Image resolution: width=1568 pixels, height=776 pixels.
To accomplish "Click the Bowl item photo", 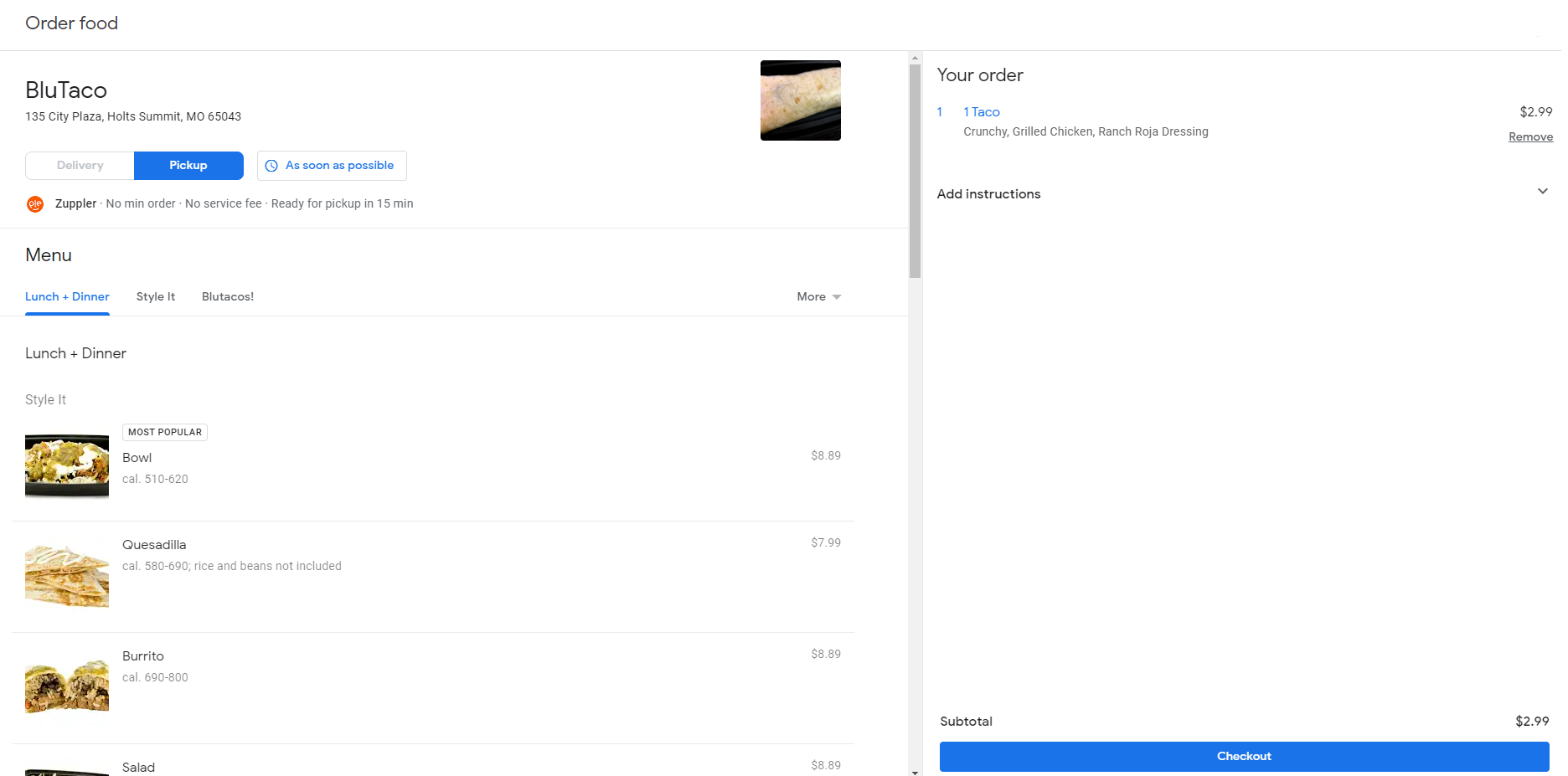I will (x=67, y=466).
